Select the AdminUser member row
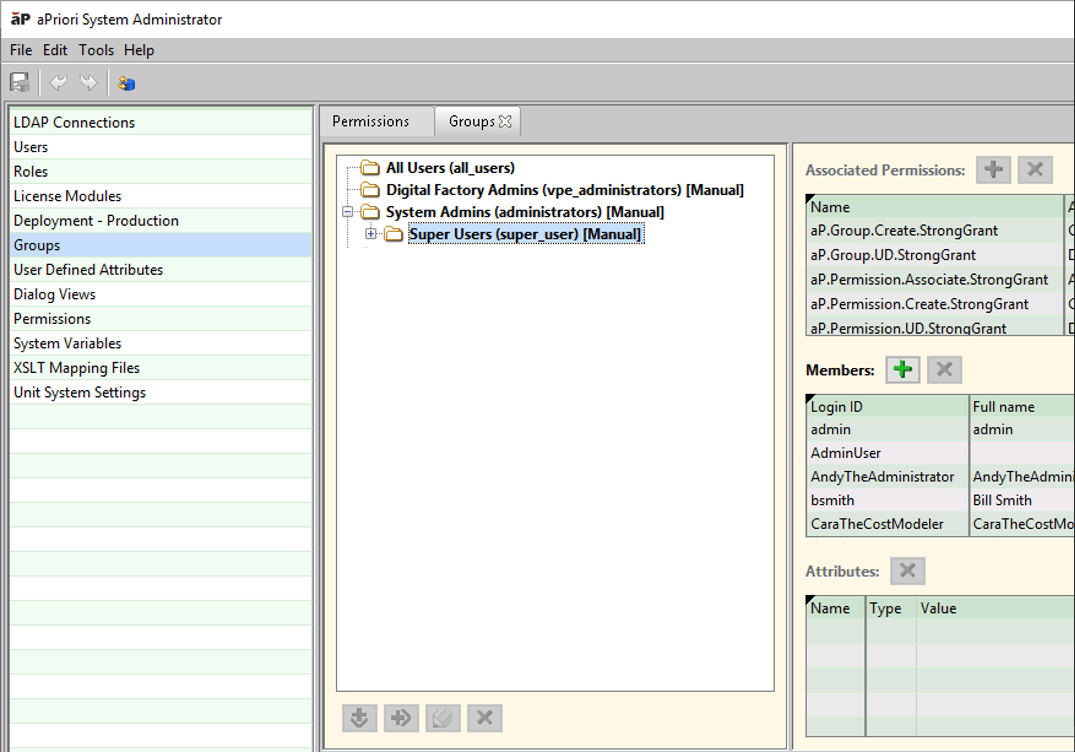This screenshot has width=1075, height=752. (x=941, y=453)
